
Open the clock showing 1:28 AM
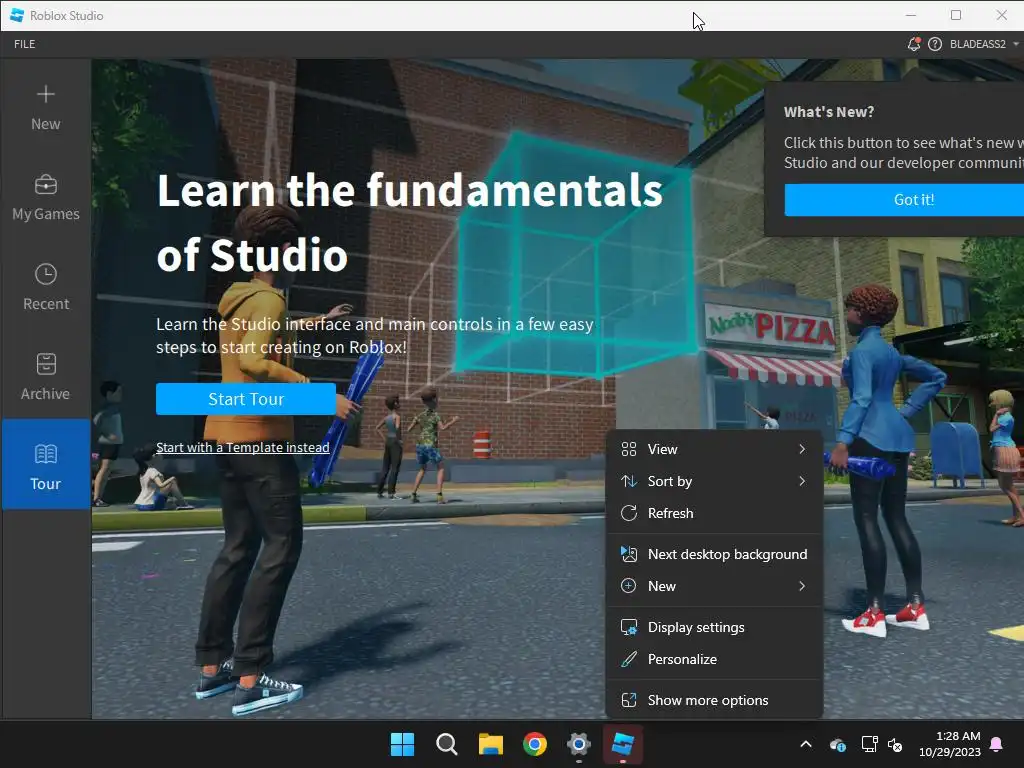[x=950, y=744]
